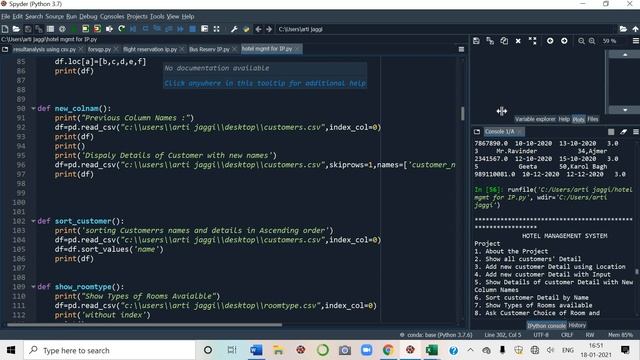Run current cell toolbar icon
This screenshot has height=360, width=640.
pyautogui.click(x=85, y=29)
